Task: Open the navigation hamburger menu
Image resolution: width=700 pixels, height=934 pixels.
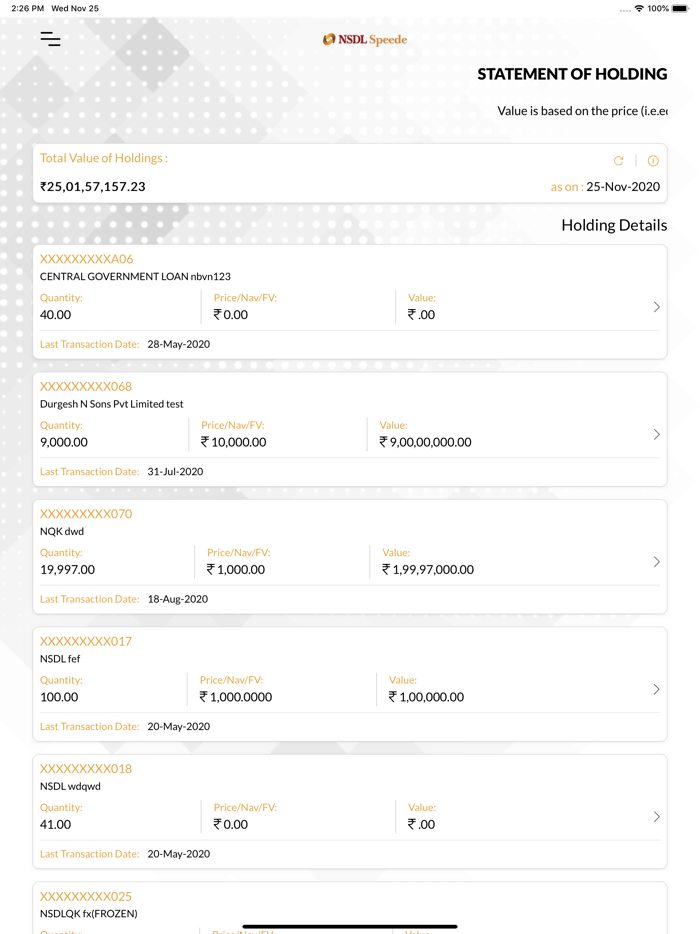Action: pos(49,39)
